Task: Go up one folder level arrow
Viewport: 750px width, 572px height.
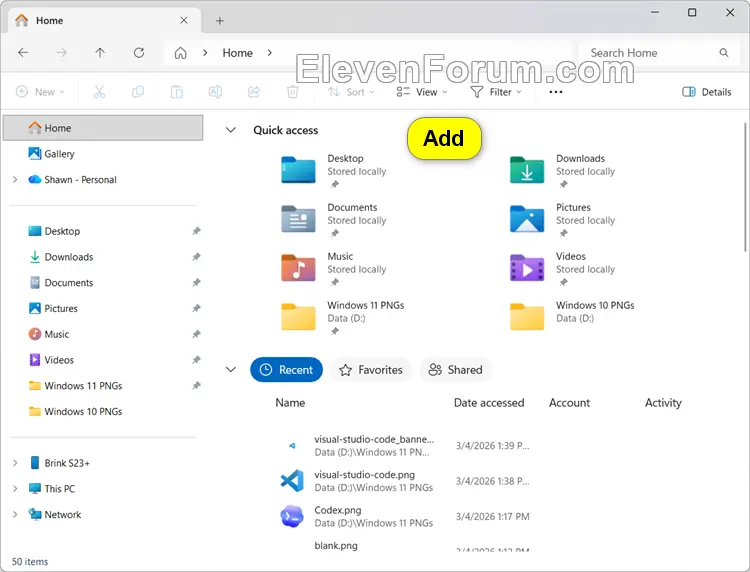Action: click(100, 53)
